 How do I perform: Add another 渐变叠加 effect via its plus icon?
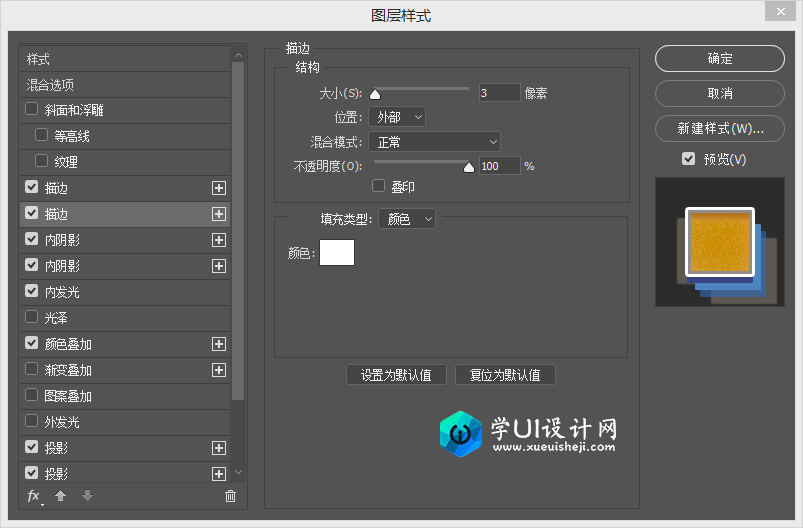[x=219, y=370]
